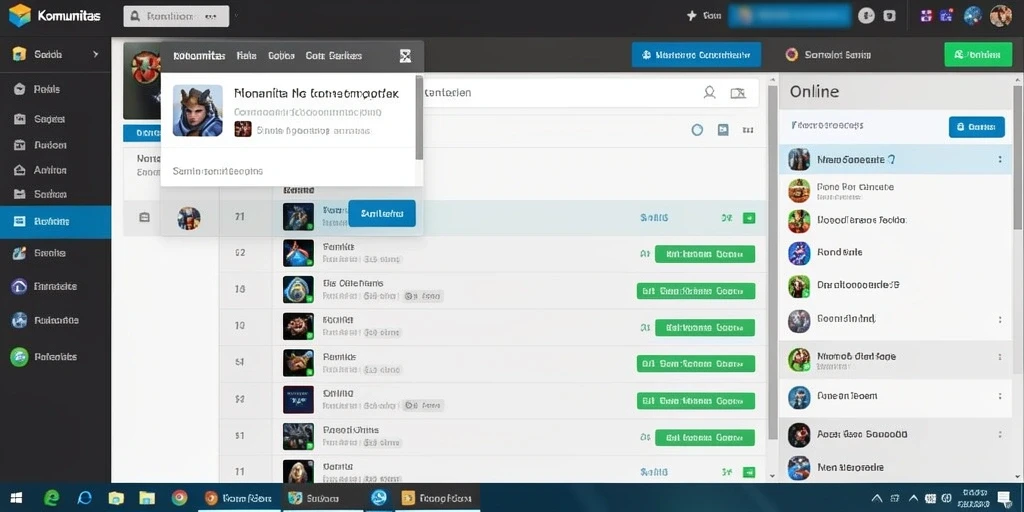Click the globe icon beside the profile avatar
This screenshot has height=512, width=1024.
[x=973, y=16]
